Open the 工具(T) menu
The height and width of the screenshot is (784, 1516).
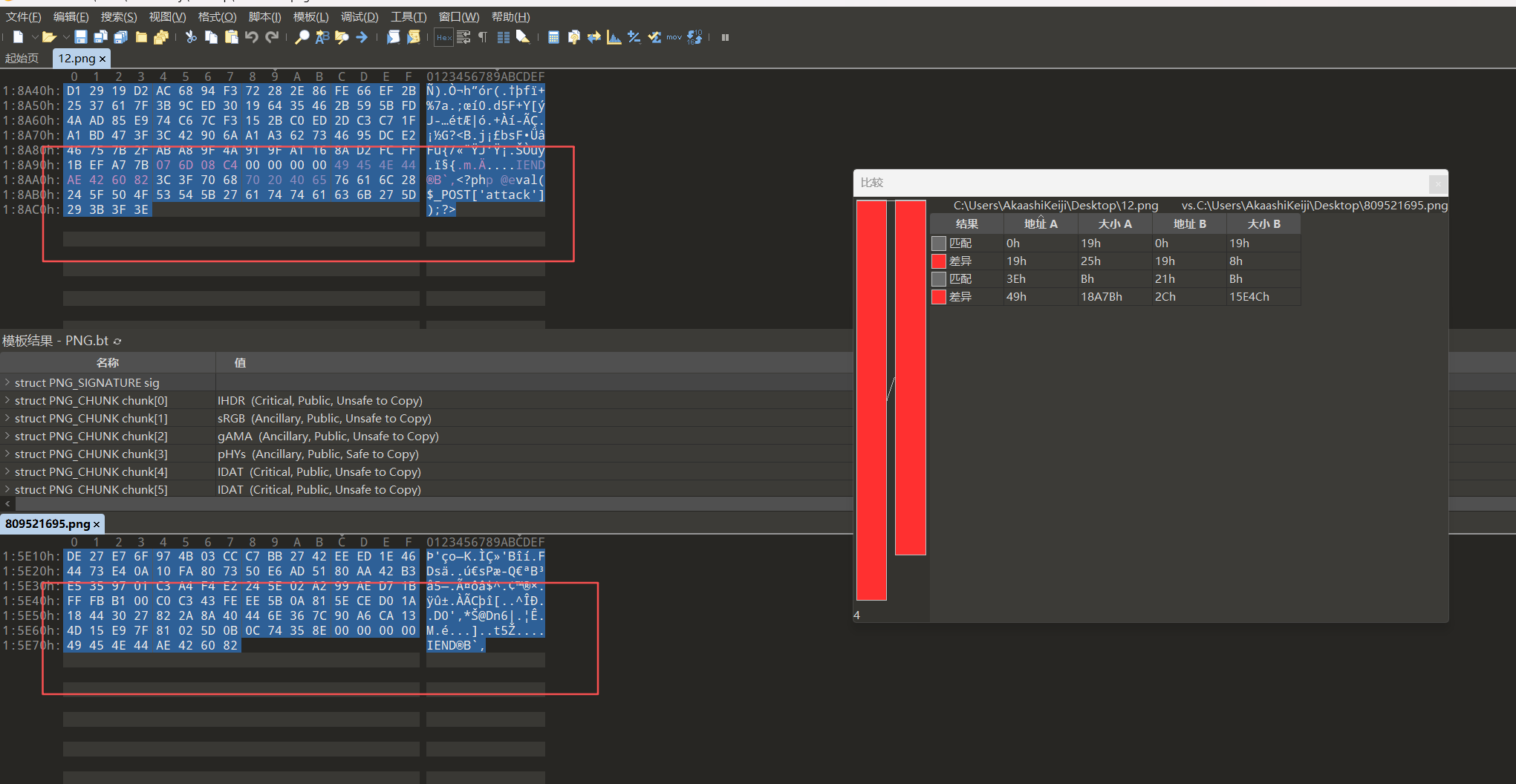(409, 17)
